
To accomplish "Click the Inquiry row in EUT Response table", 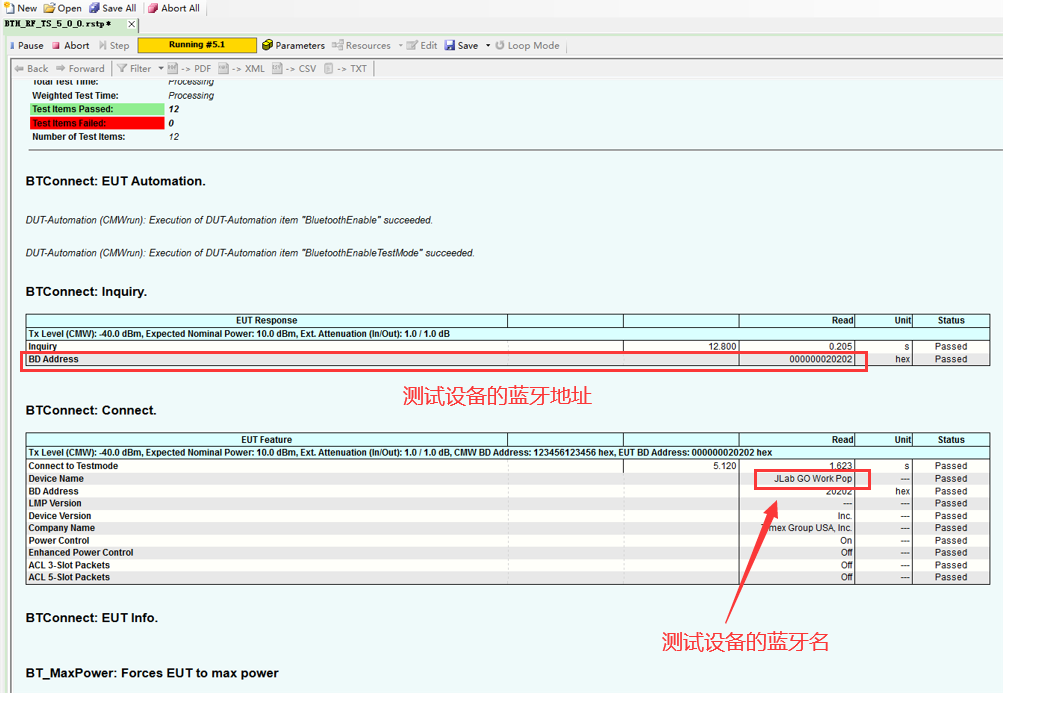I will (x=508, y=346).
